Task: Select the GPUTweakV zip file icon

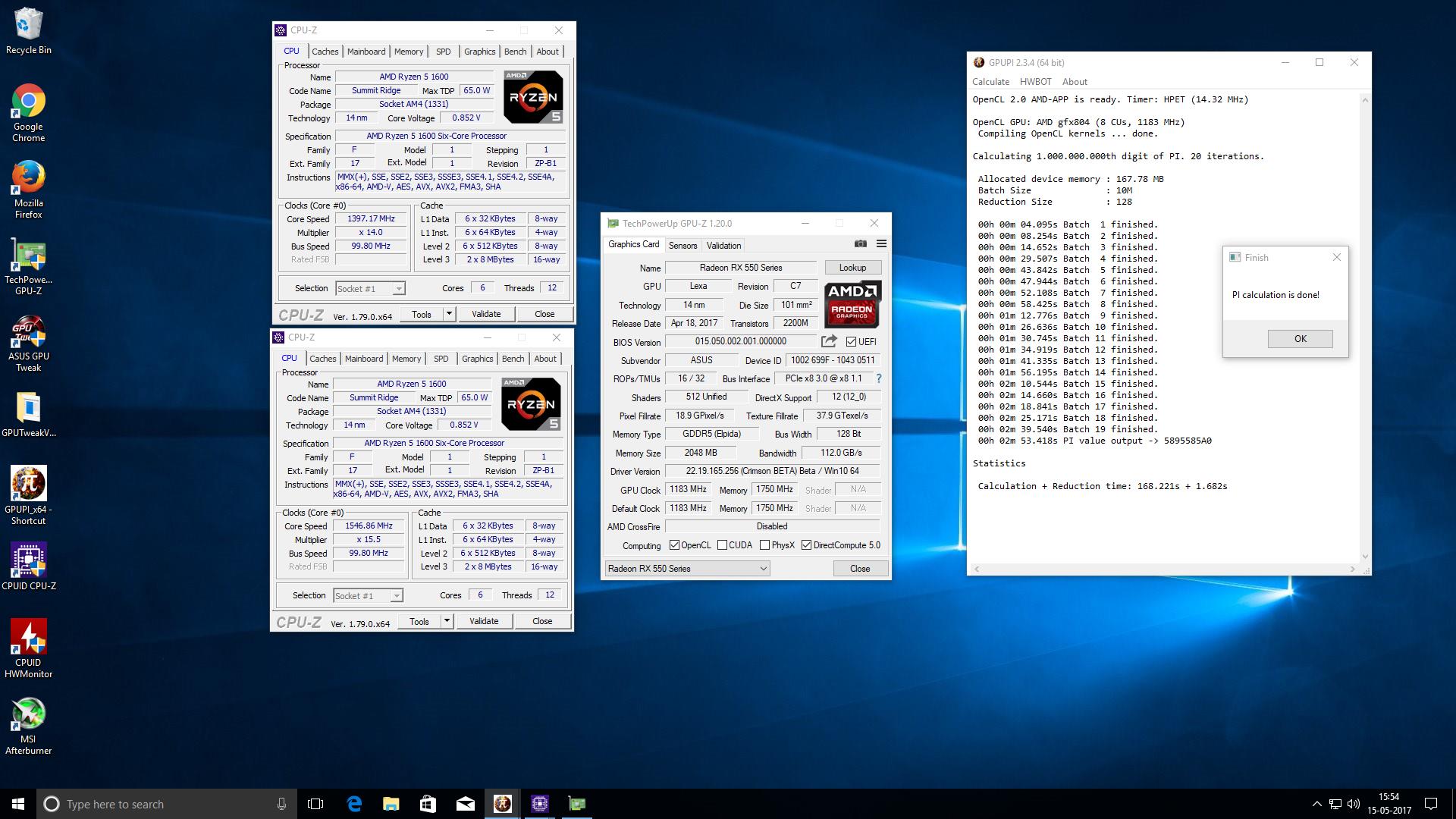Action: pos(28,415)
